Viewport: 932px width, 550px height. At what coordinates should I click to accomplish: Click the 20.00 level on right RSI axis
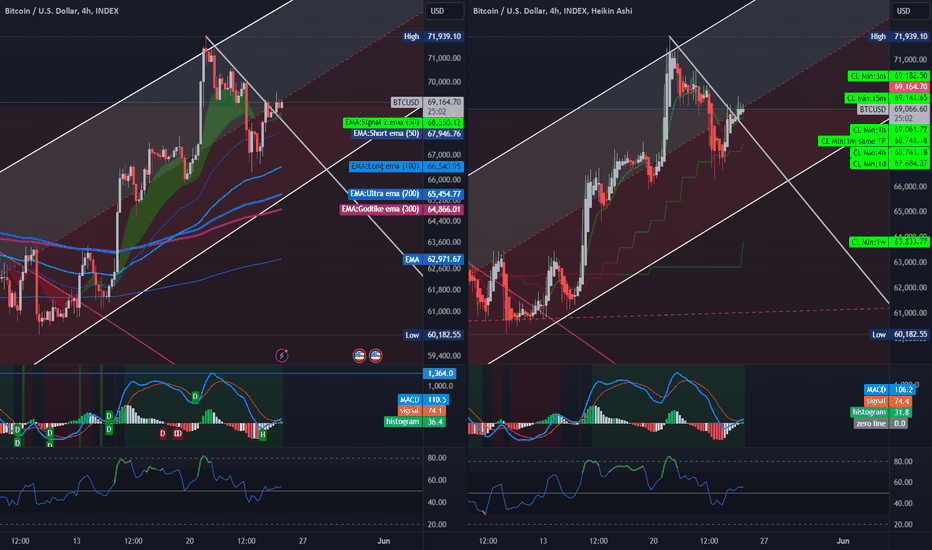pos(903,524)
